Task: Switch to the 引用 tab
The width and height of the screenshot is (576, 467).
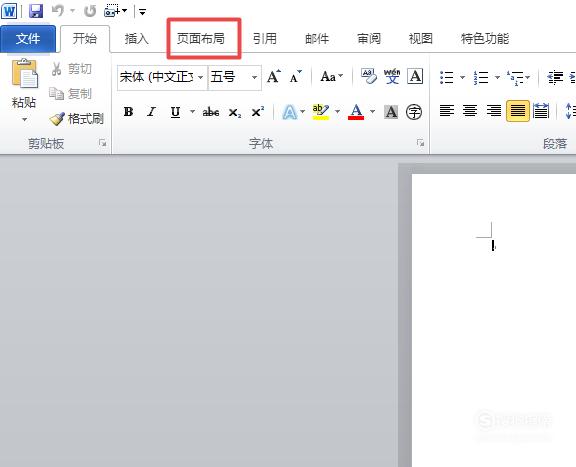Action: point(264,39)
